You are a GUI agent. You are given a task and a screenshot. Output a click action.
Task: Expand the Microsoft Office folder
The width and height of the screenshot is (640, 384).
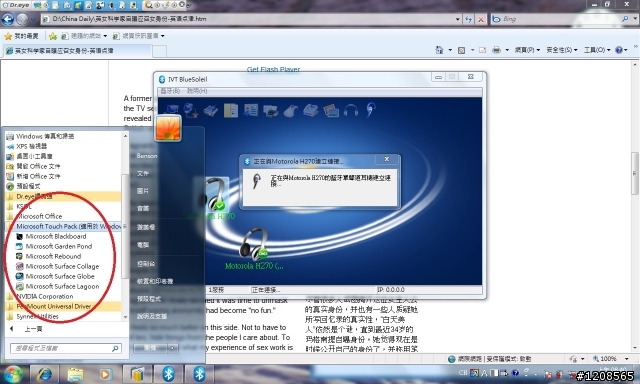[x=39, y=216]
